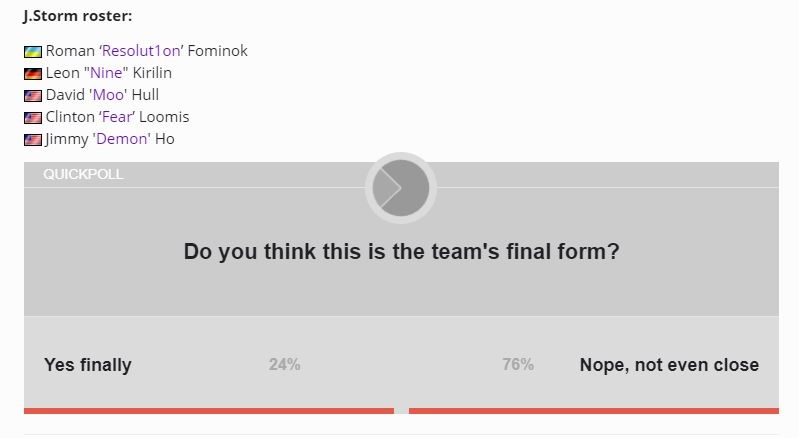Click the US flag next to David
Image resolution: width=799 pixels, height=438 pixels.
point(33,95)
